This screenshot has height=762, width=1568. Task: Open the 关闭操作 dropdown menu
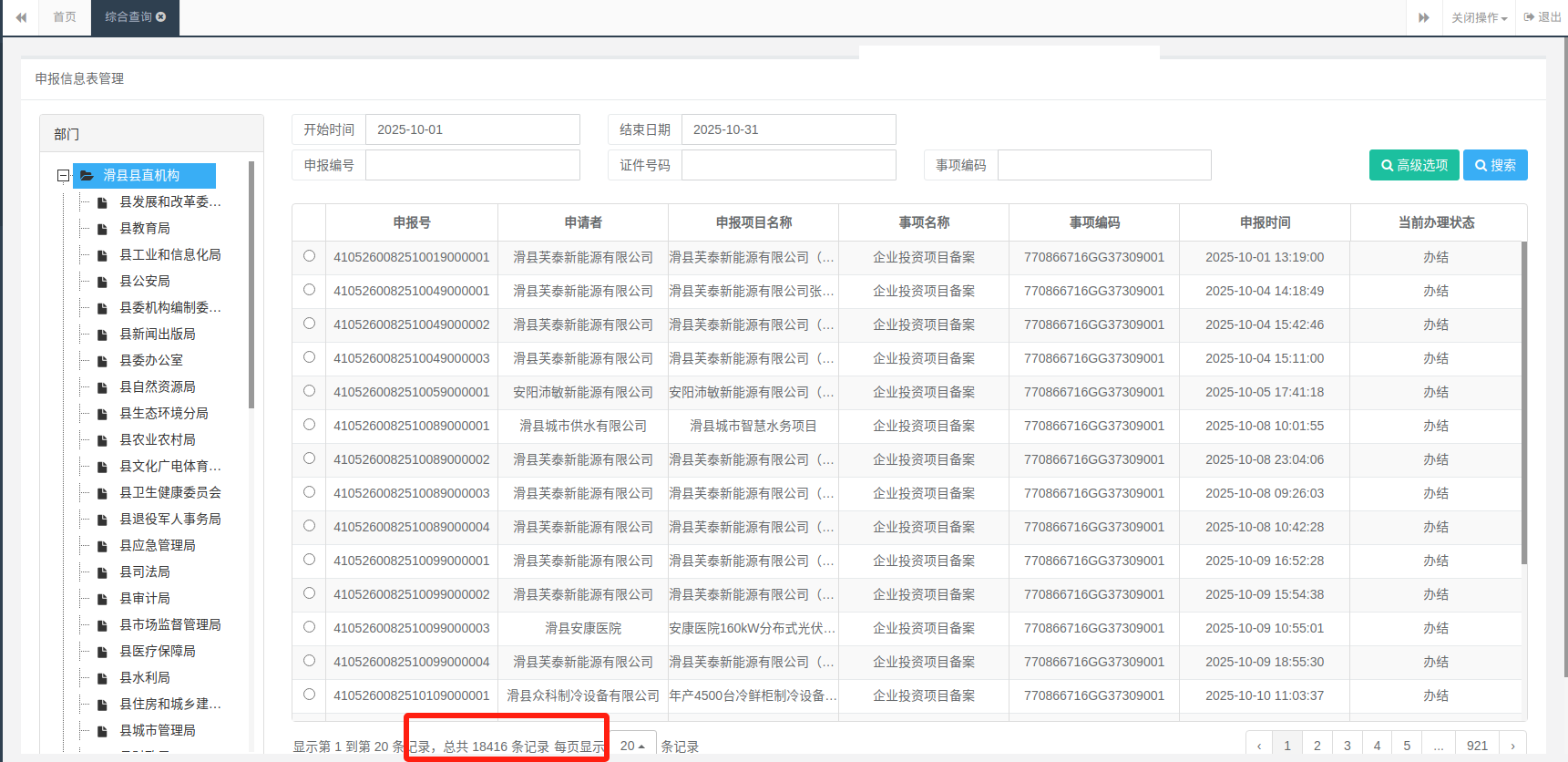coord(1479,17)
